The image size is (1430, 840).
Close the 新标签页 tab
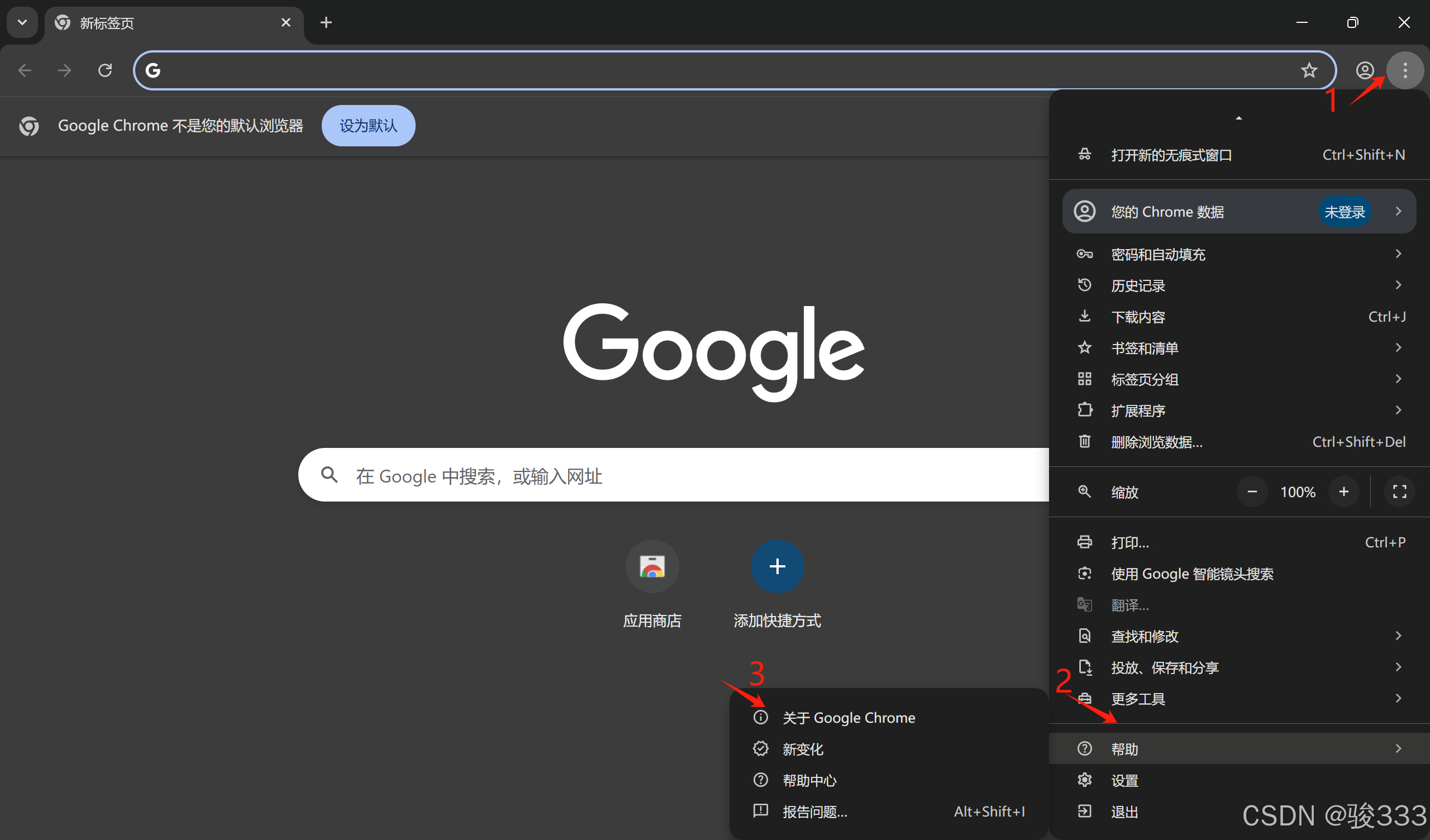286,23
